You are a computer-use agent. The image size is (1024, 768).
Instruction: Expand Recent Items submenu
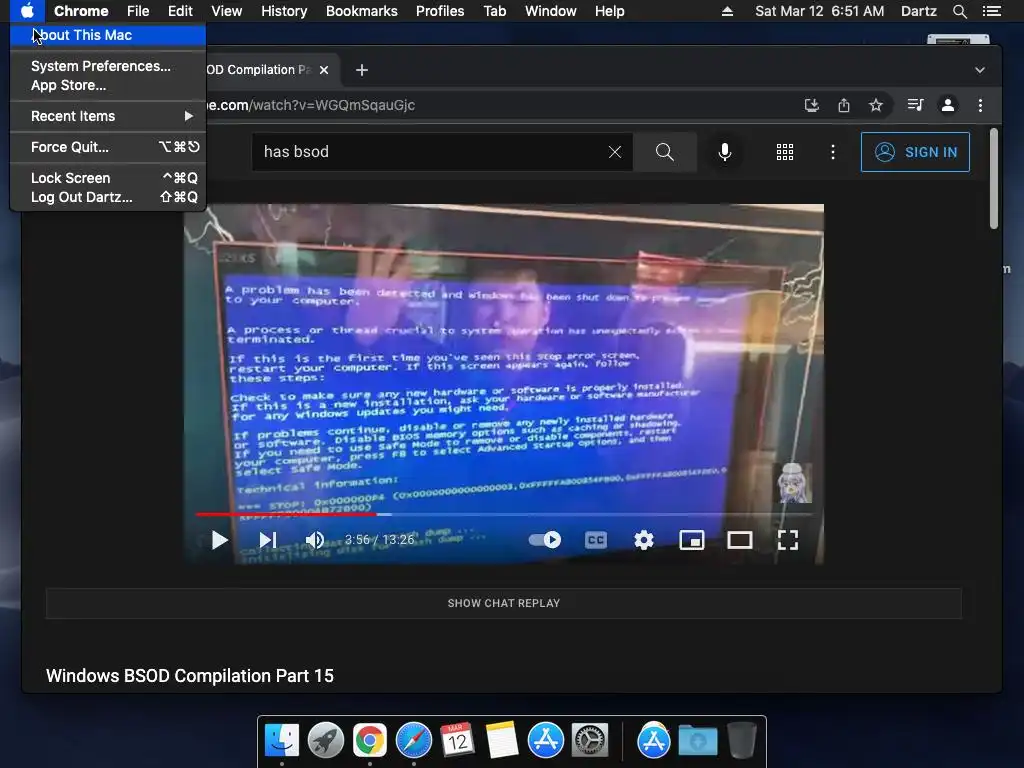point(108,116)
